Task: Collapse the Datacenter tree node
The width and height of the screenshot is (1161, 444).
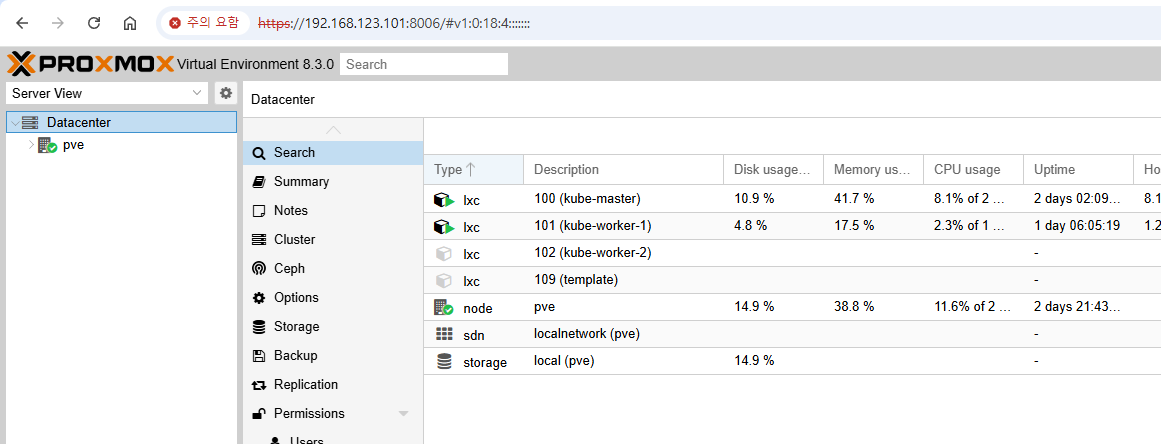Action: tap(15, 123)
